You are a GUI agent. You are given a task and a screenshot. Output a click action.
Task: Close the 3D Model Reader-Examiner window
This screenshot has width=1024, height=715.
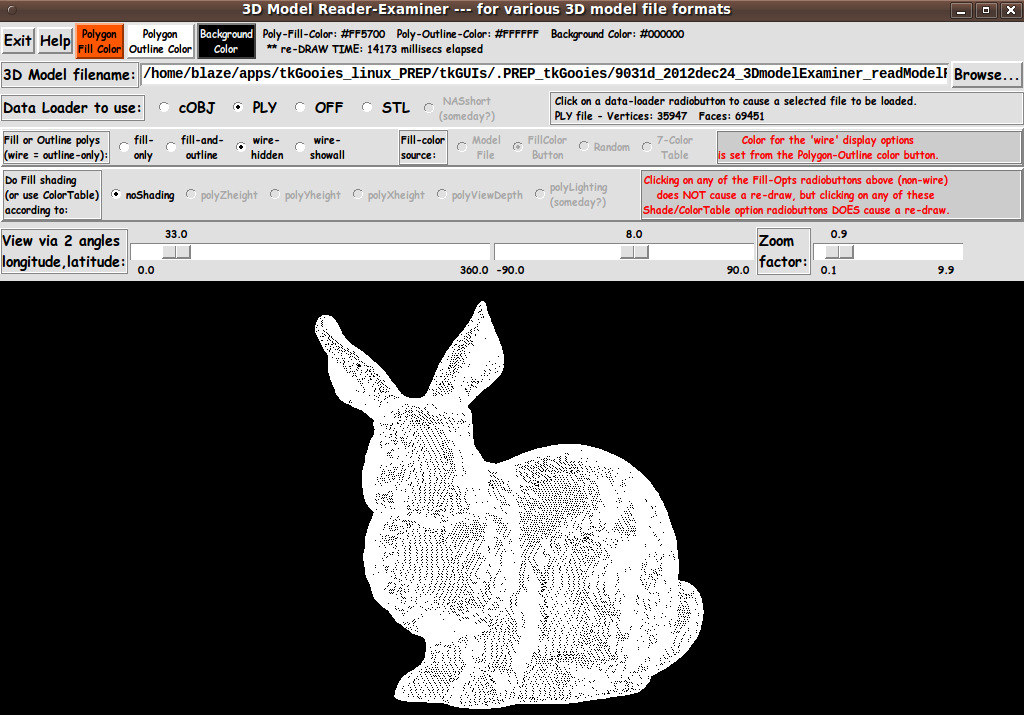click(1010, 10)
